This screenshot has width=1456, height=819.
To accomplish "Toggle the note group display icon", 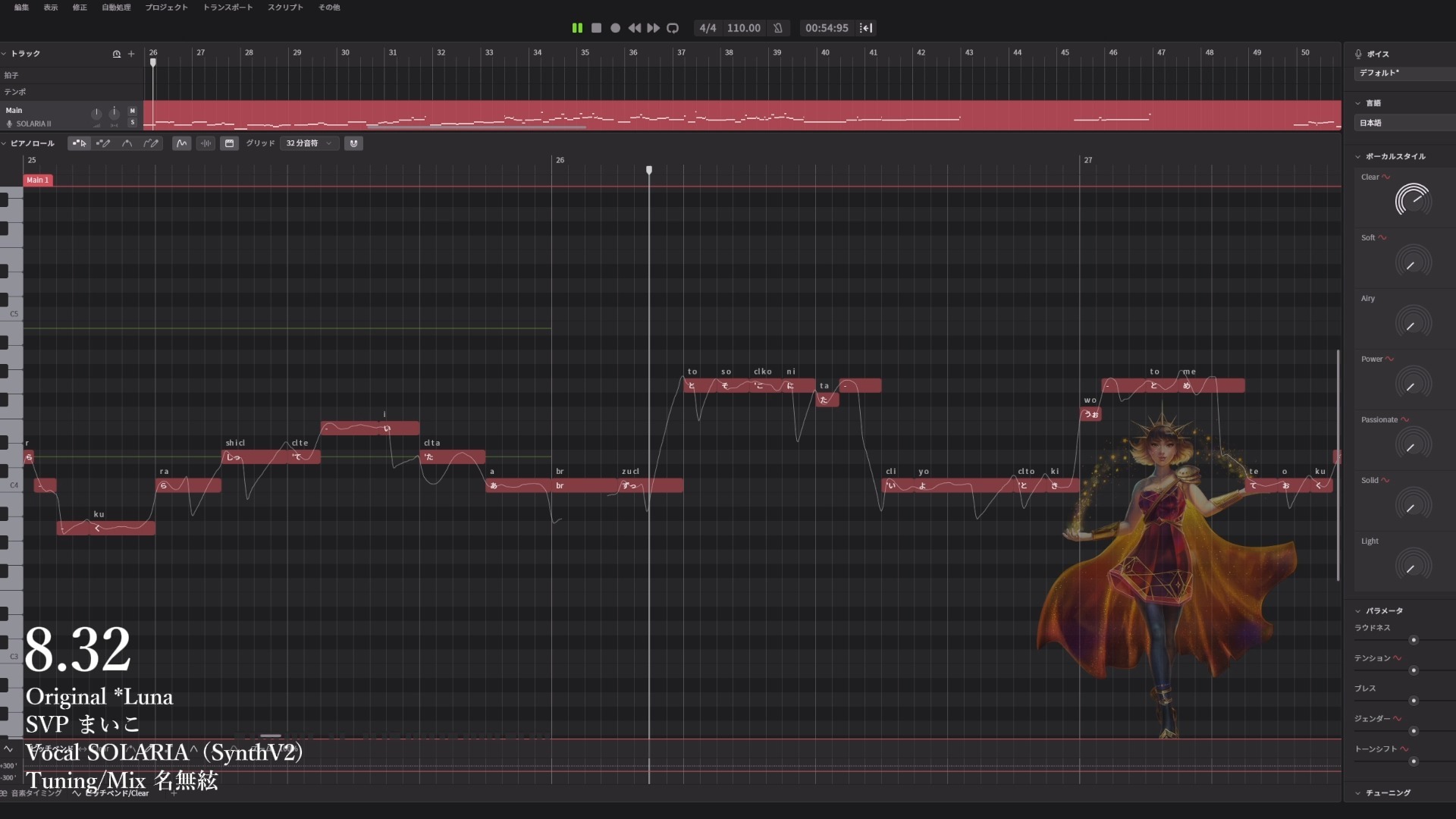I will pos(230,143).
